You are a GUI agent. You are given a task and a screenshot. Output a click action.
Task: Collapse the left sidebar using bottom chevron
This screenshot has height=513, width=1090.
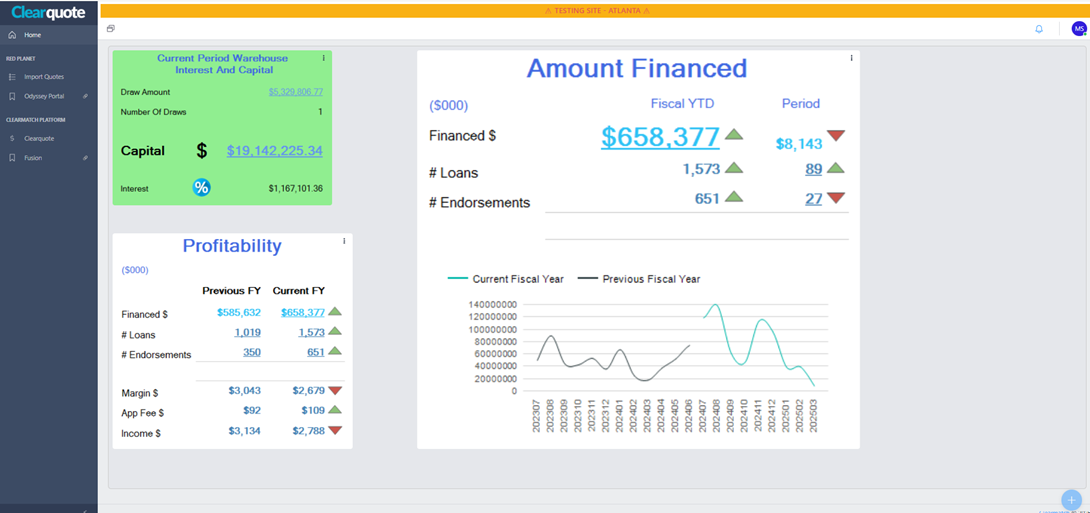(84, 510)
